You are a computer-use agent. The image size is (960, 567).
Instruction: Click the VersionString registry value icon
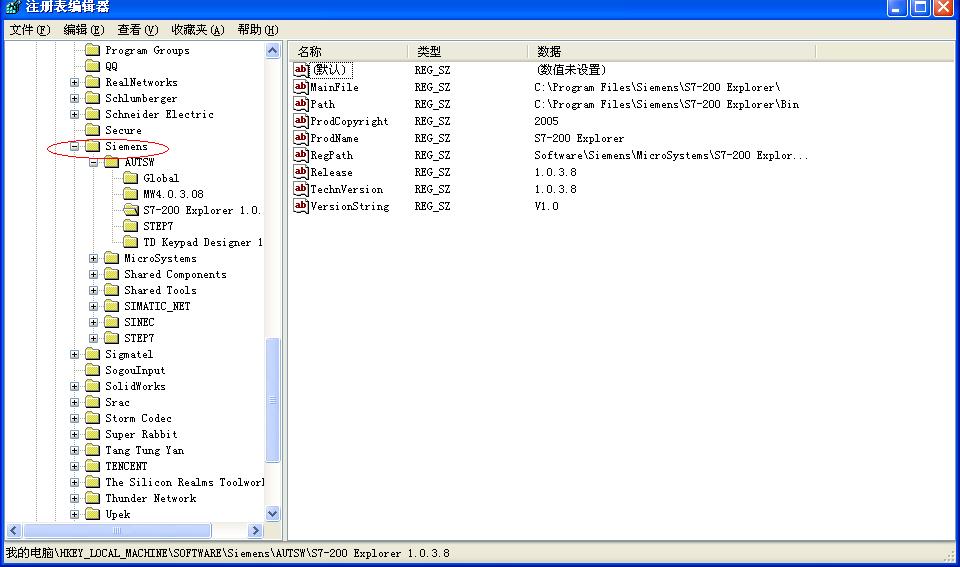tap(301, 206)
